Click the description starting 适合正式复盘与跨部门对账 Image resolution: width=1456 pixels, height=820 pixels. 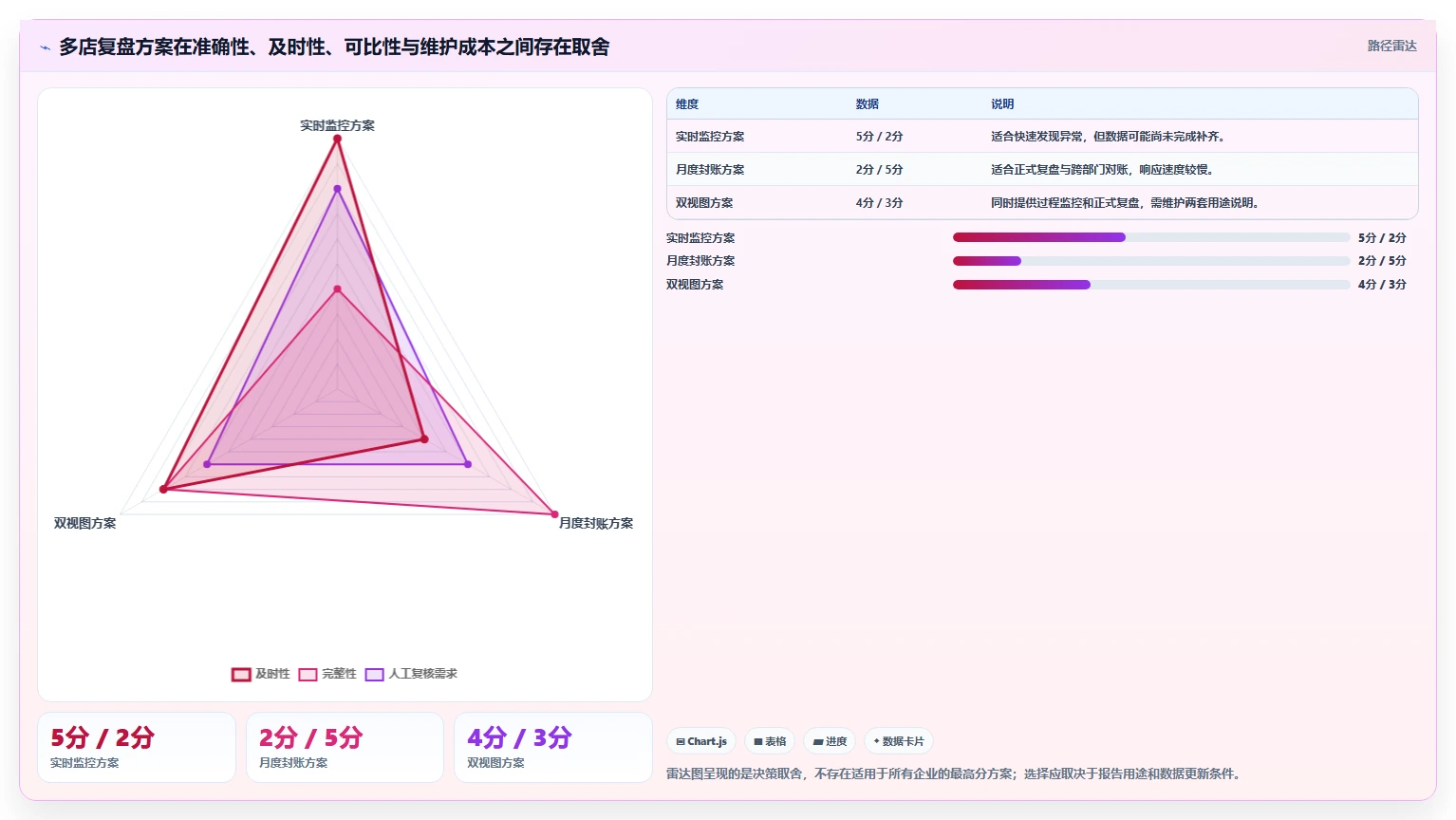[x=1104, y=170]
